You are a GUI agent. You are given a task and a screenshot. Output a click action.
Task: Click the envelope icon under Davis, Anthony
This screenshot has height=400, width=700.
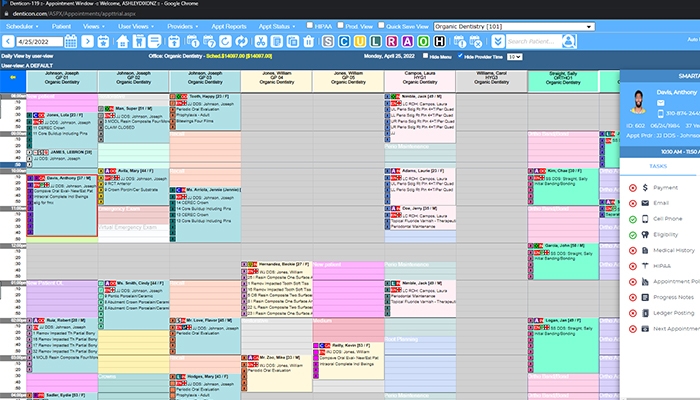[661, 103]
